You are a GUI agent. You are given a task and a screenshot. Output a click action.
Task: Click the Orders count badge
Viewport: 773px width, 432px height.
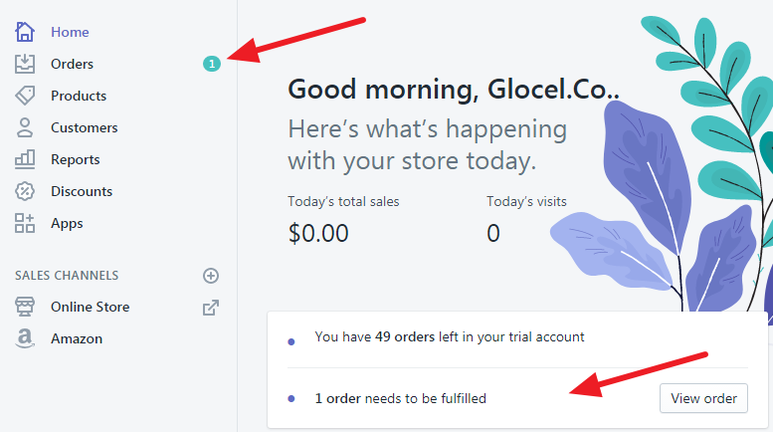[x=211, y=64]
